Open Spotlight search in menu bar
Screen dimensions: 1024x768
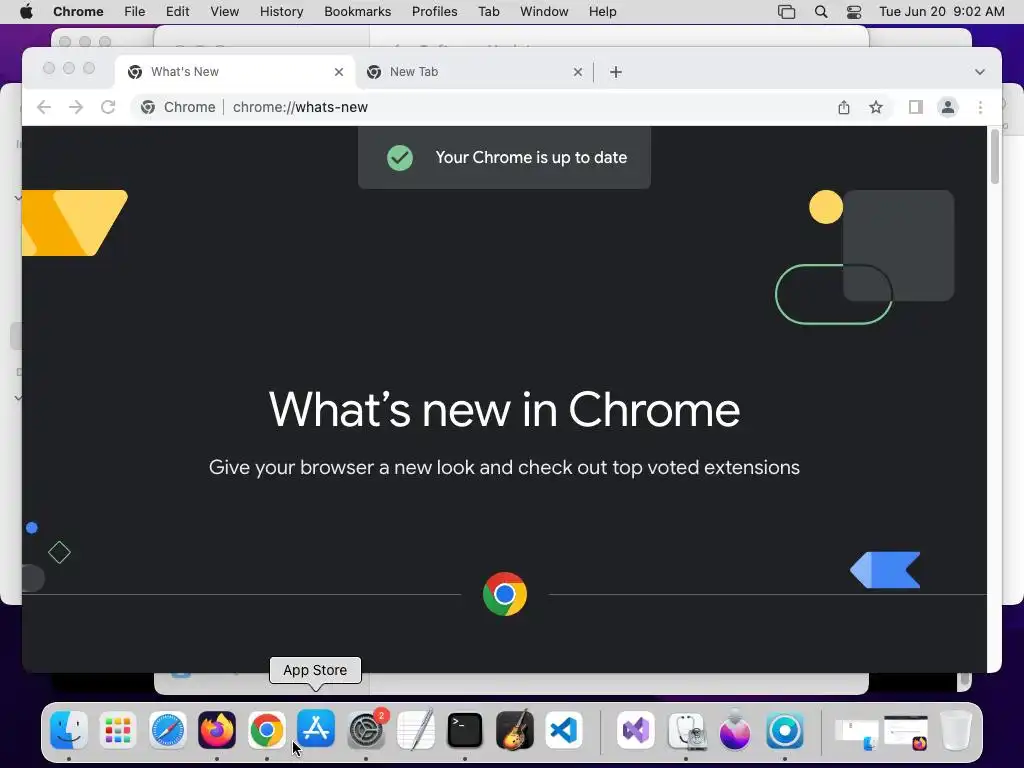[821, 12]
